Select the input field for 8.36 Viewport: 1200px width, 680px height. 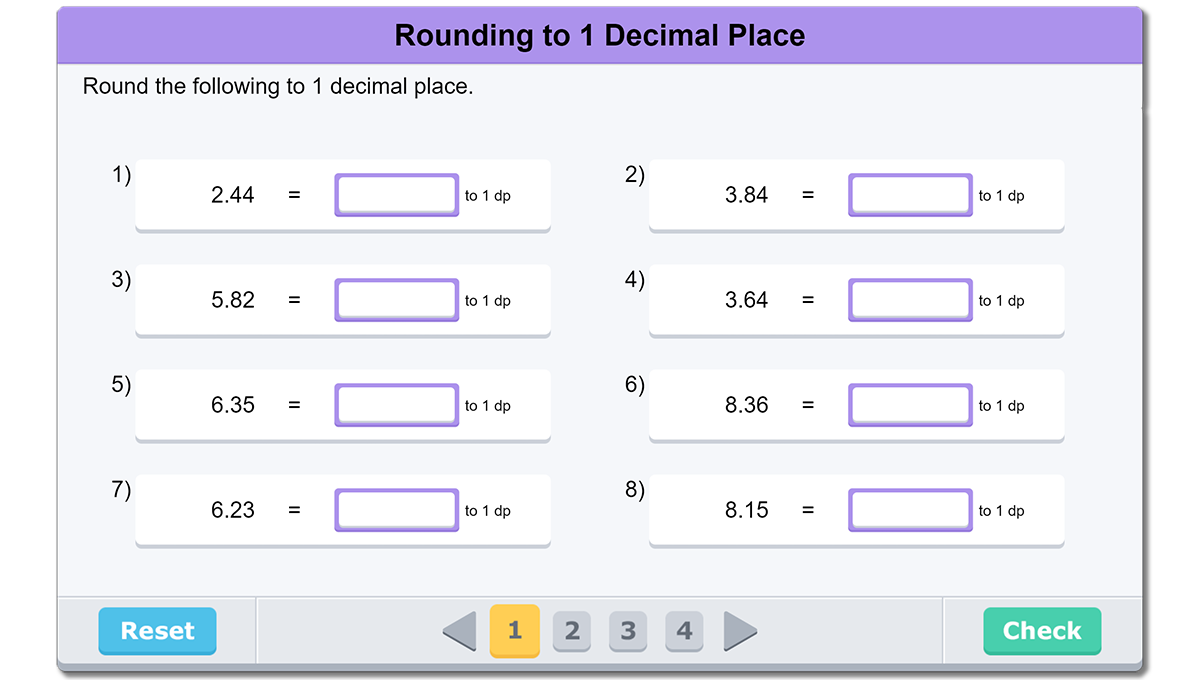coord(910,405)
